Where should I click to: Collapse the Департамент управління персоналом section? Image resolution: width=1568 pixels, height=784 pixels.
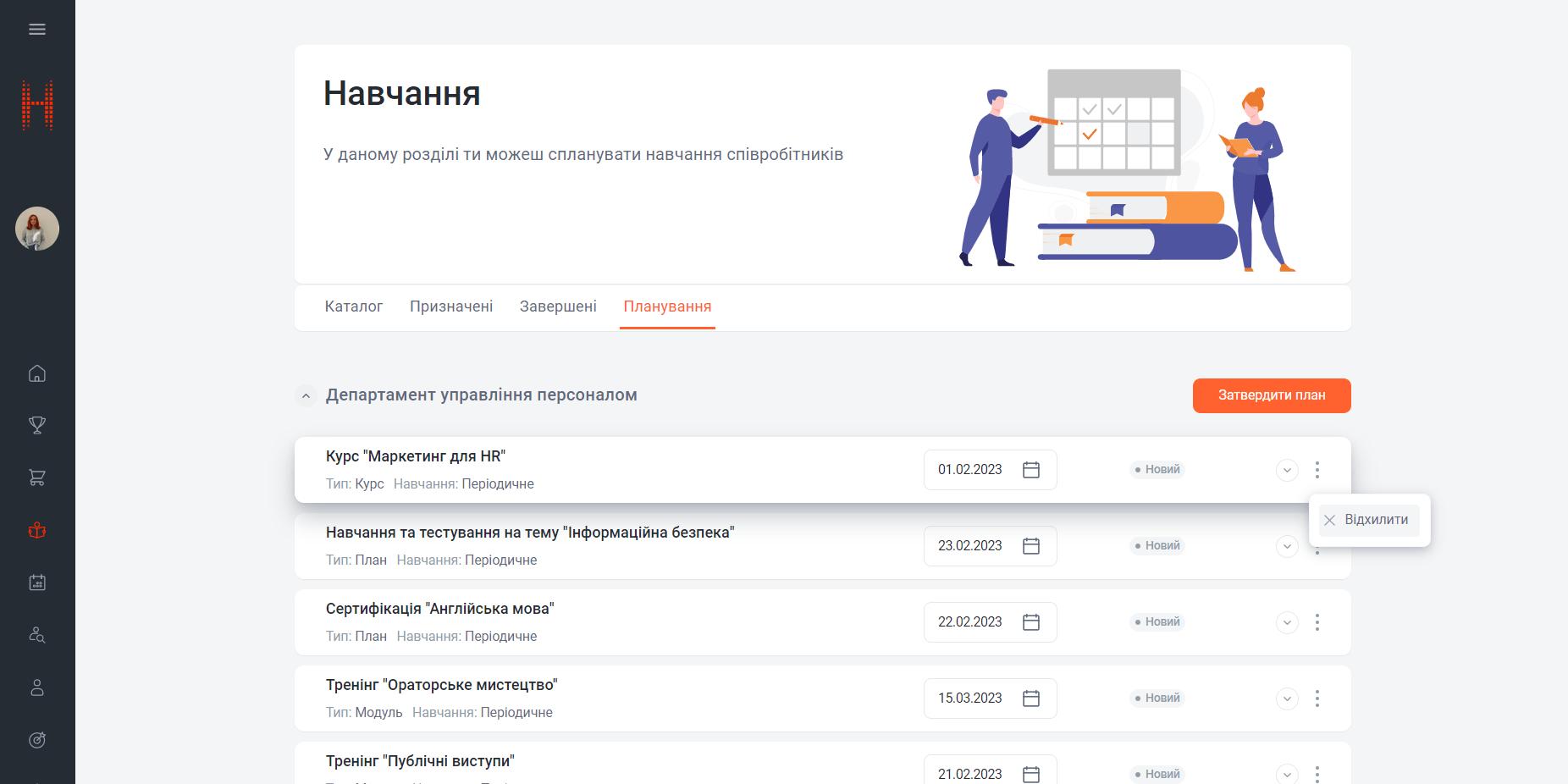point(306,395)
